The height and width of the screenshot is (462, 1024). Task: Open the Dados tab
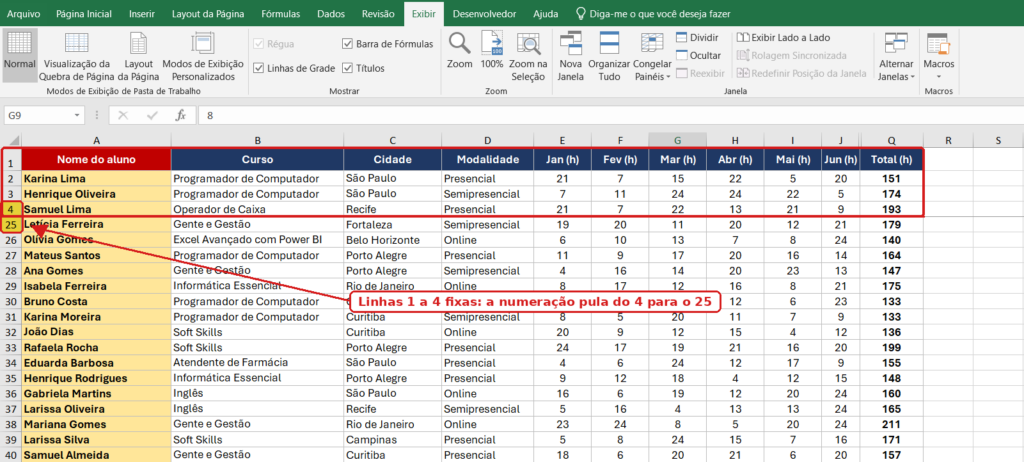click(x=330, y=14)
